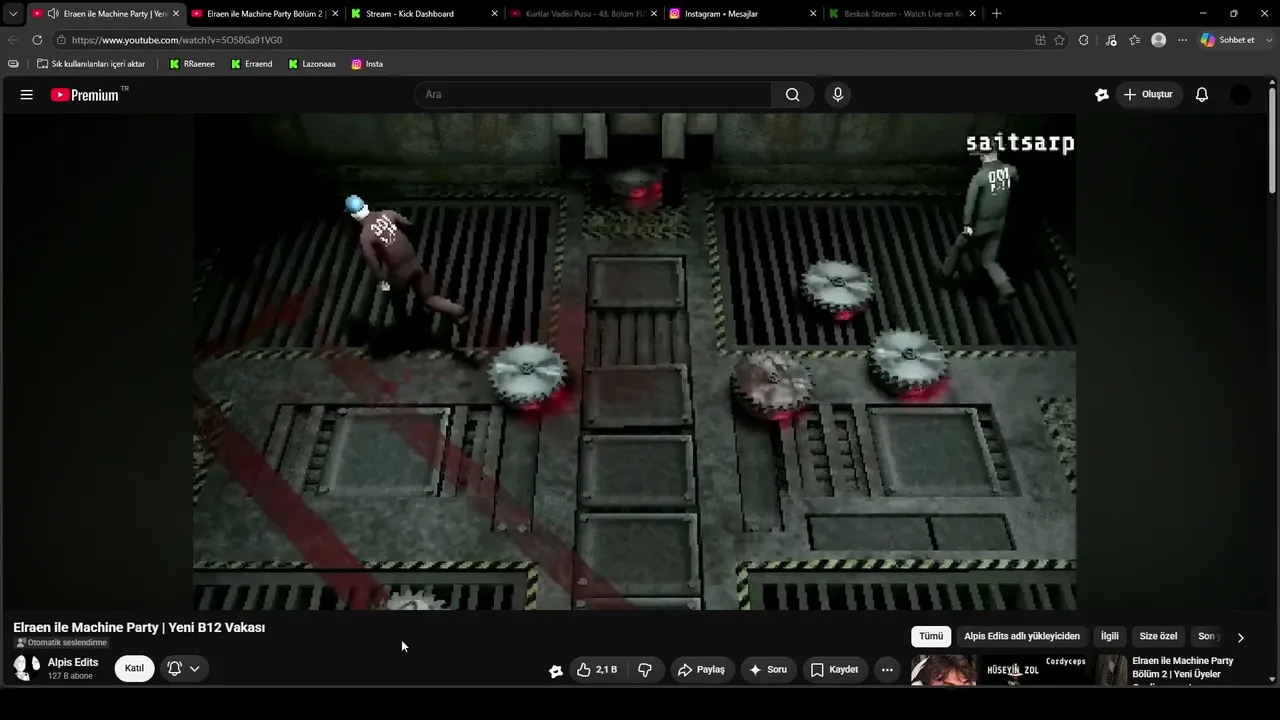Open the favorites list icon in browser toolbar
The image size is (1280, 720).
point(1134,40)
